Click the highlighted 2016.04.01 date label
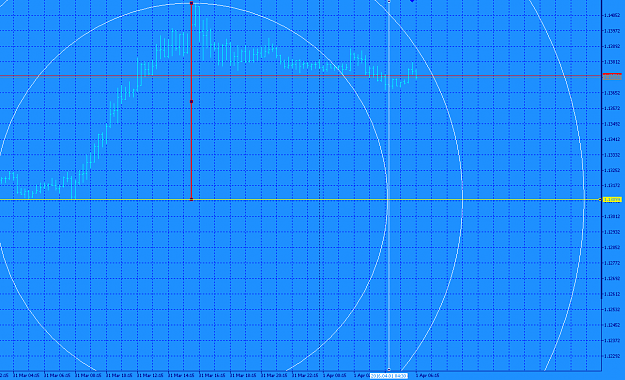 (x=389, y=376)
